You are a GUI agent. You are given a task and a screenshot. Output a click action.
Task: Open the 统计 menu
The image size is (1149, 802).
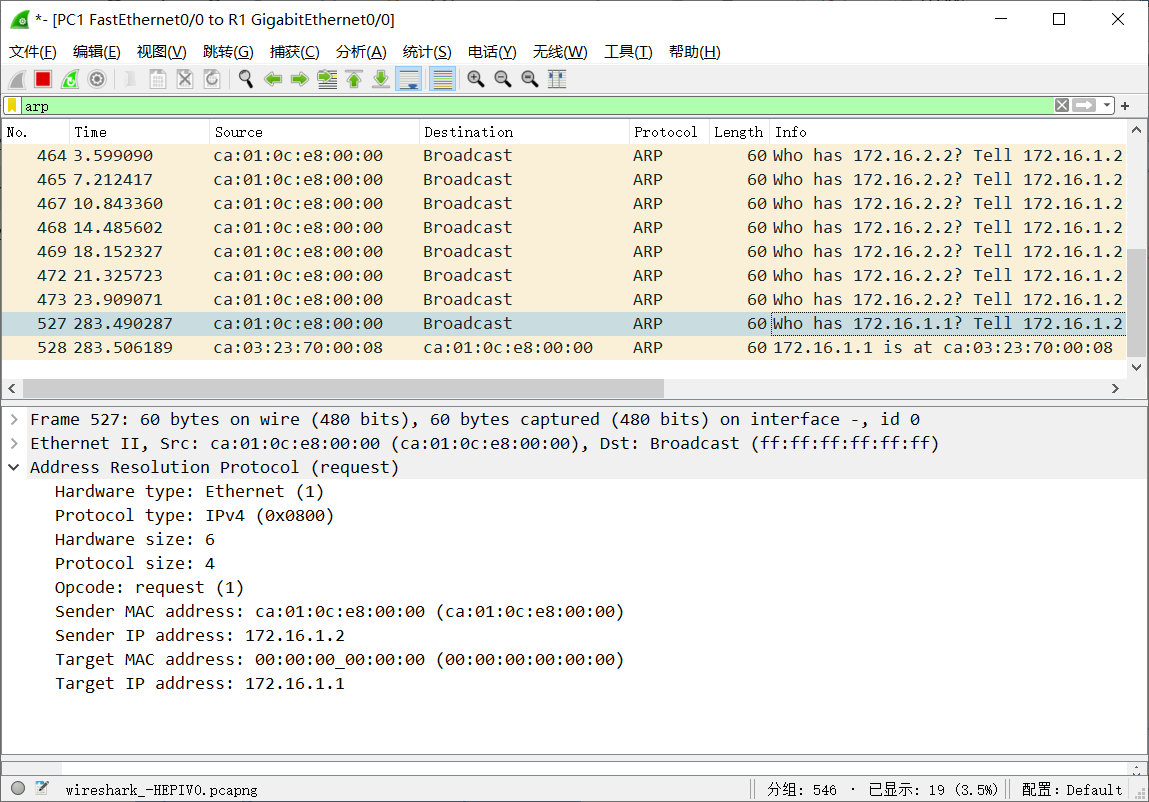point(427,51)
